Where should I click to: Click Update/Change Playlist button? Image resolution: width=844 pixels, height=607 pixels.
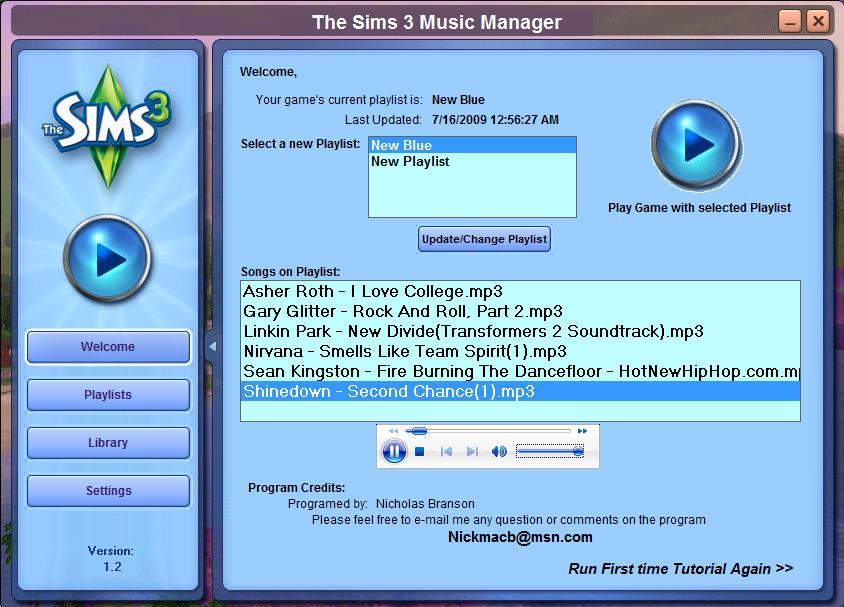coord(484,239)
